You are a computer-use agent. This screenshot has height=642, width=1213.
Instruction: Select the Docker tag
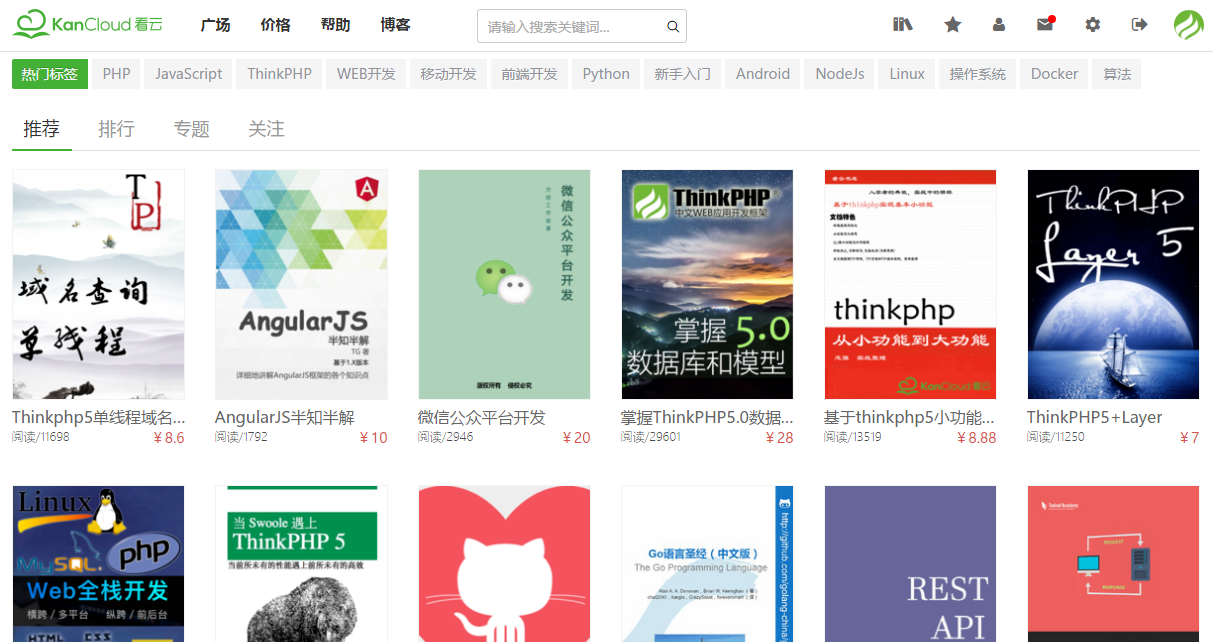pyautogui.click(x=1054, y=74)
